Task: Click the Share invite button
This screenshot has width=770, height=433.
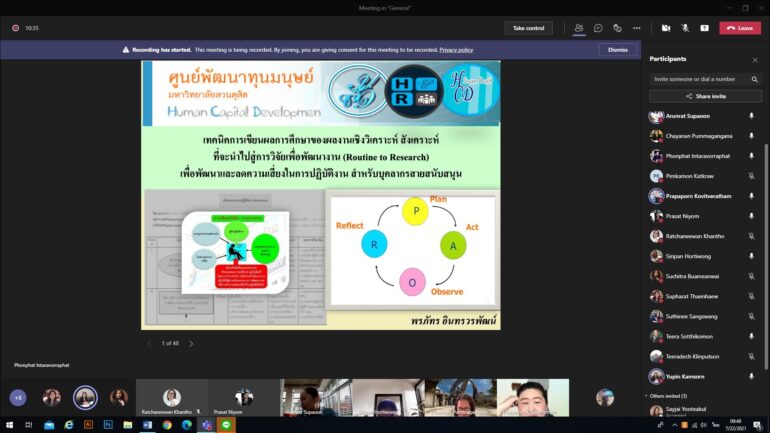Action: tap(705, 96)
